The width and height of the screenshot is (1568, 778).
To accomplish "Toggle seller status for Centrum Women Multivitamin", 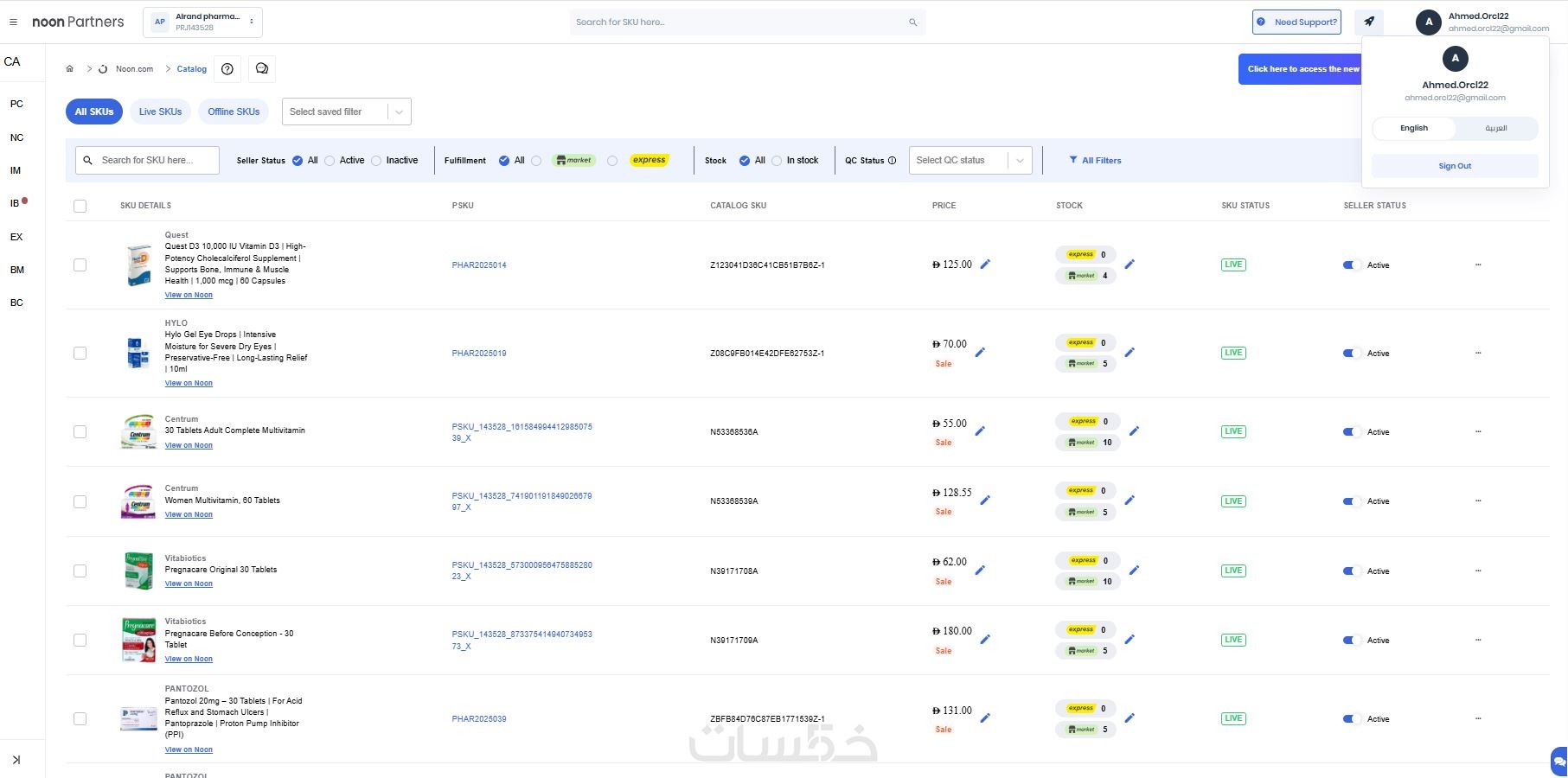I will coord(1351,501).
